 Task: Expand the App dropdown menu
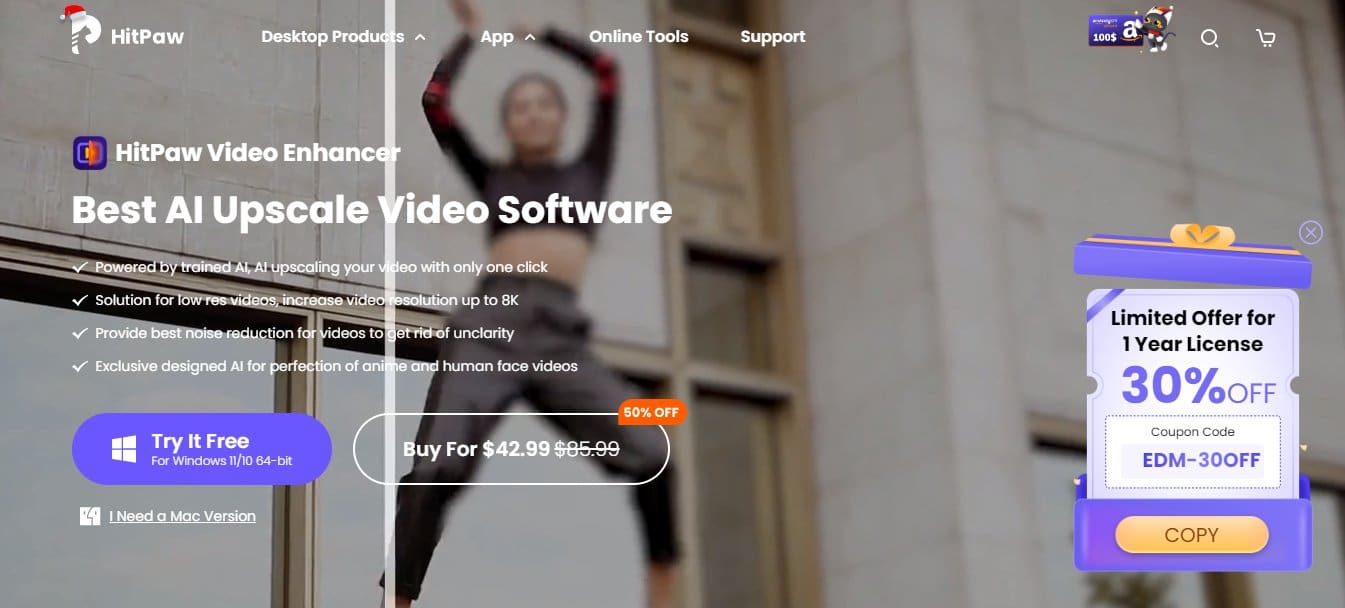point(508,37)
